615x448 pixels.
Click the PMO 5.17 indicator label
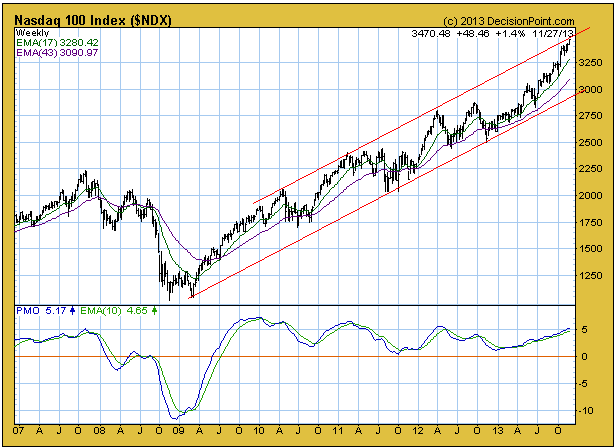pyautogui.click(x=41, y=312)
